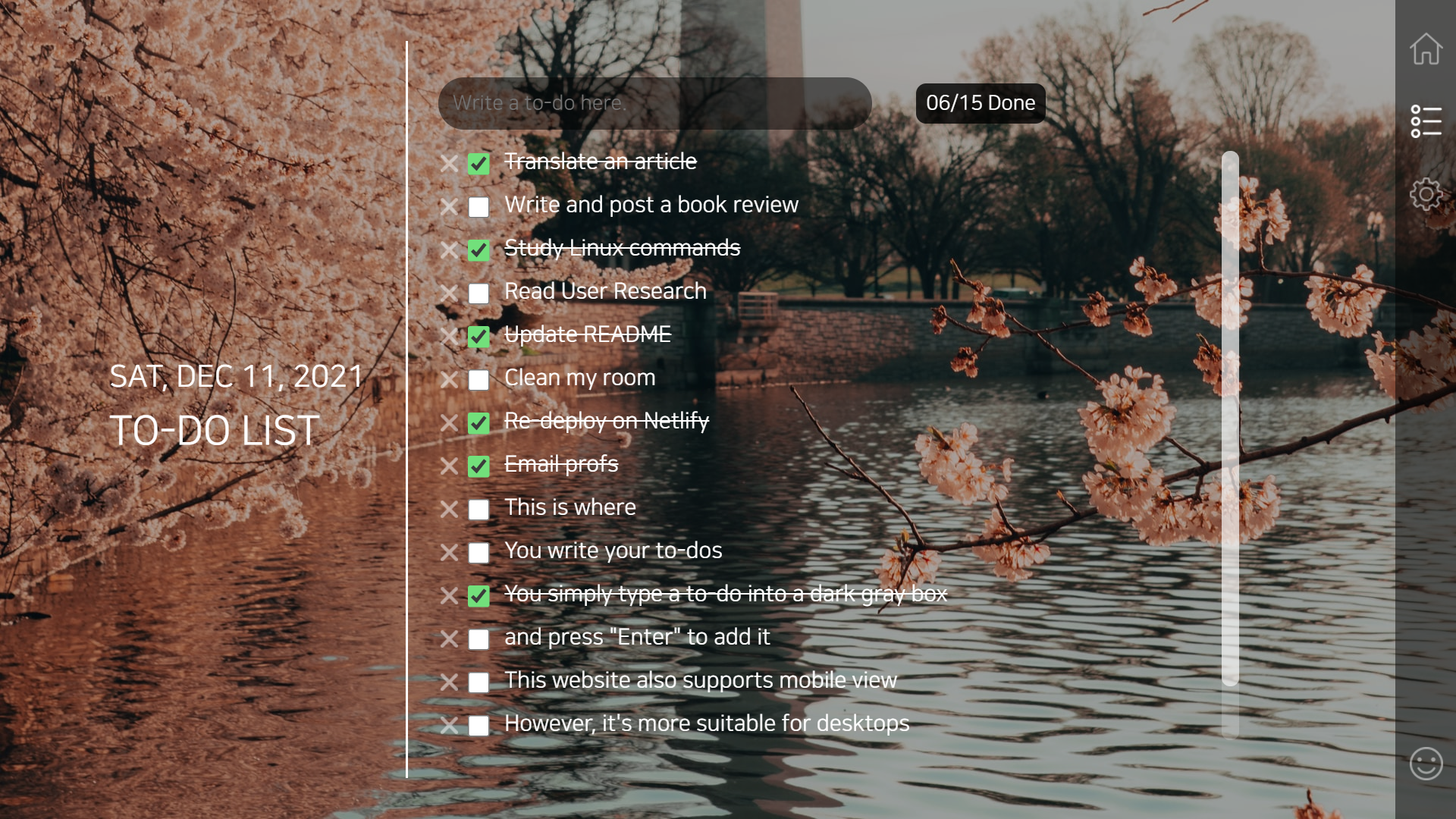Viewport: 1456px width, 819px height.
Task: Uncheck the 'Update README' green checkbox
Action: 478,336
